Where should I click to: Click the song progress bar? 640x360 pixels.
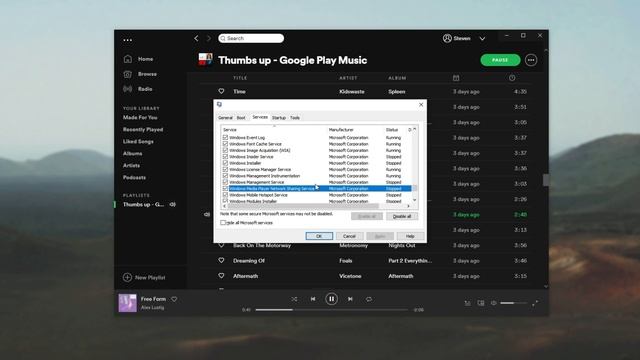331,310
